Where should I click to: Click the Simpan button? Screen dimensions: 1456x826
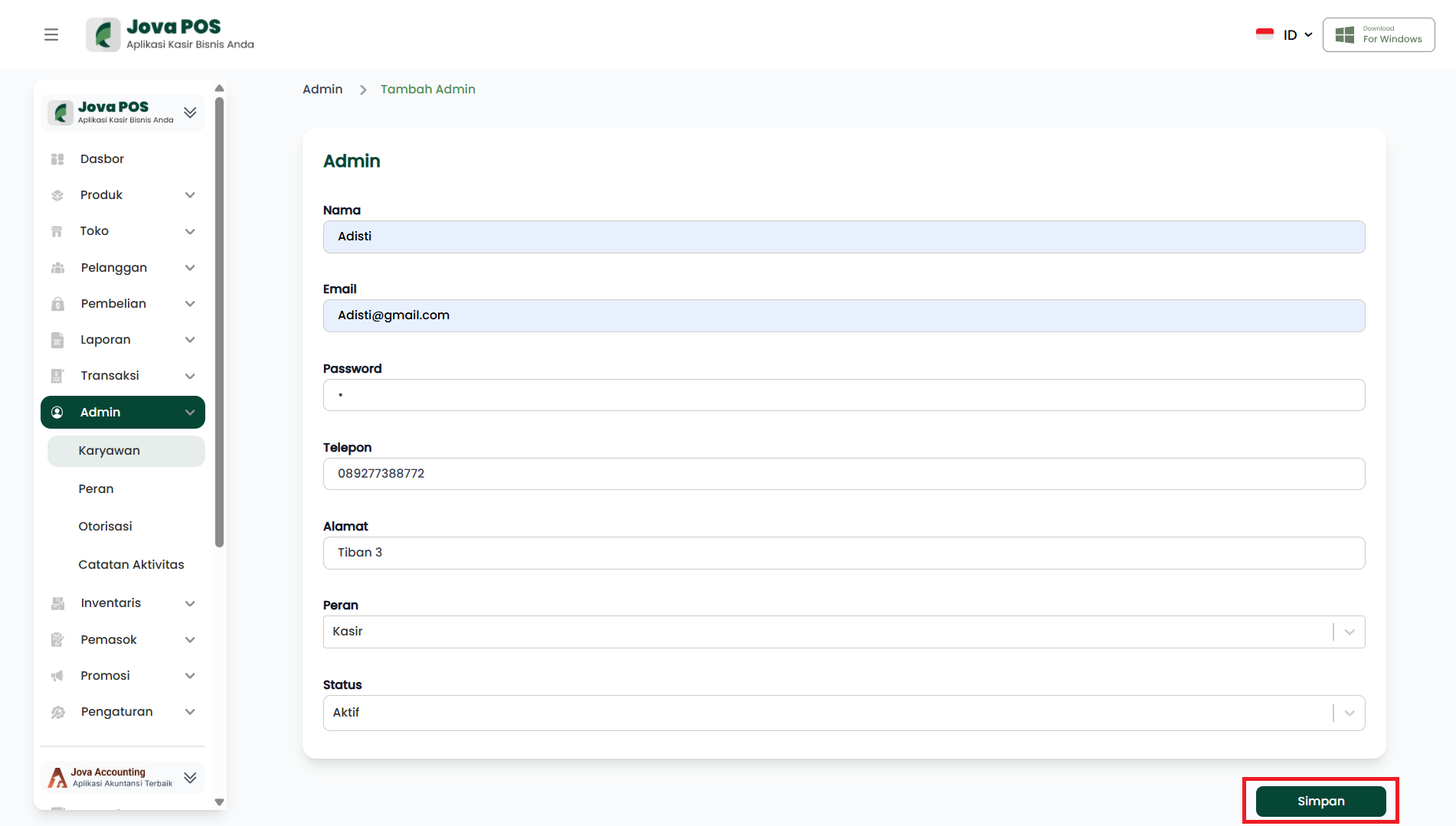(1320, 802)
